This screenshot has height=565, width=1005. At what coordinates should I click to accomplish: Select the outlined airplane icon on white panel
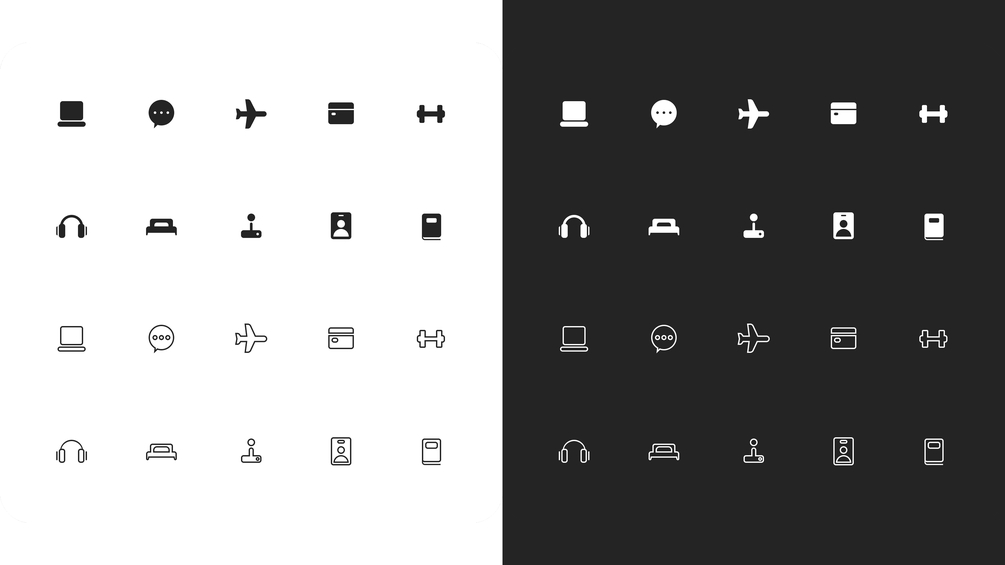pyautogui.click(x=251, y=338)
